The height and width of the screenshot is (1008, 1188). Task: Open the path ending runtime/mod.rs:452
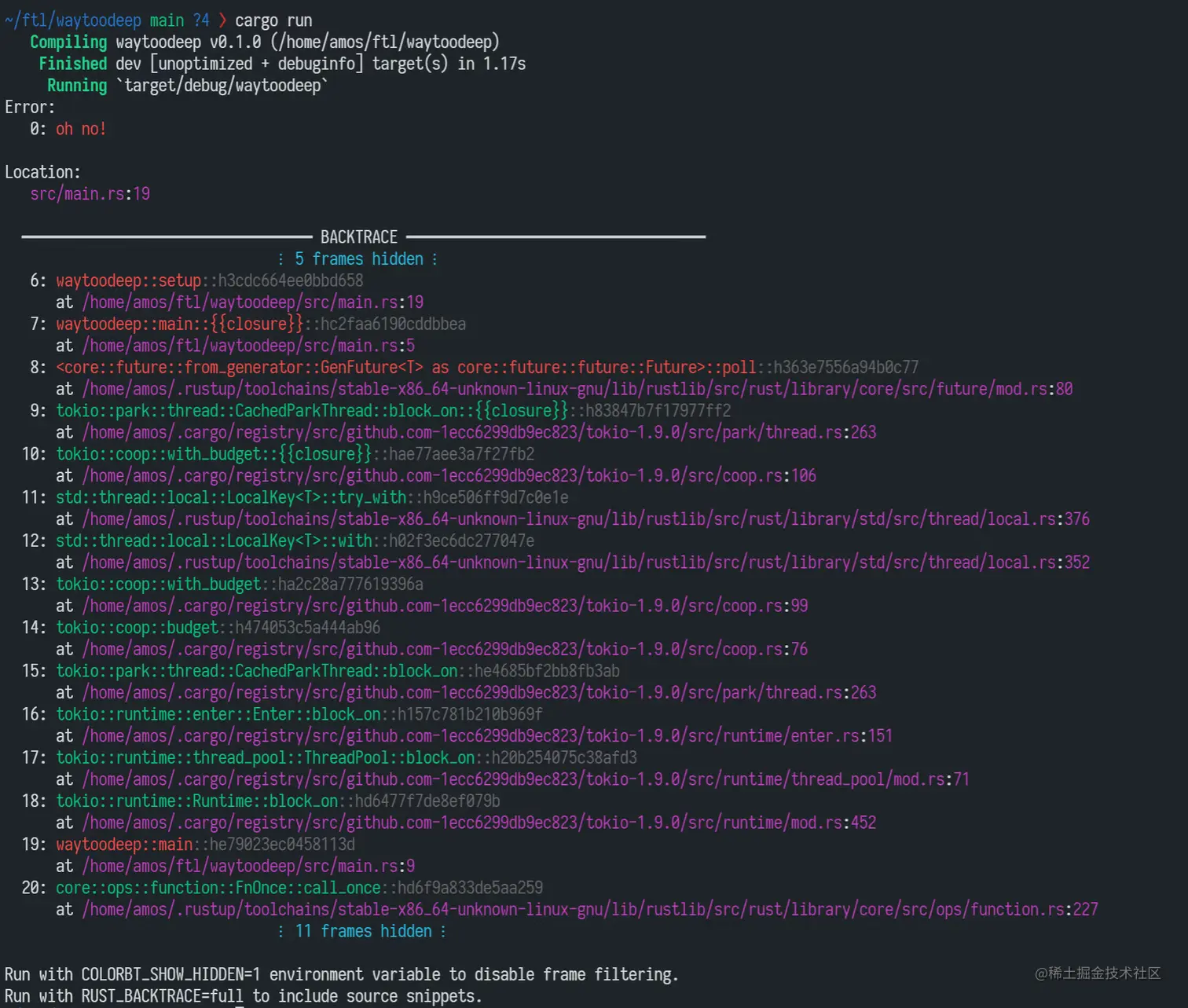tap(479, 823)
